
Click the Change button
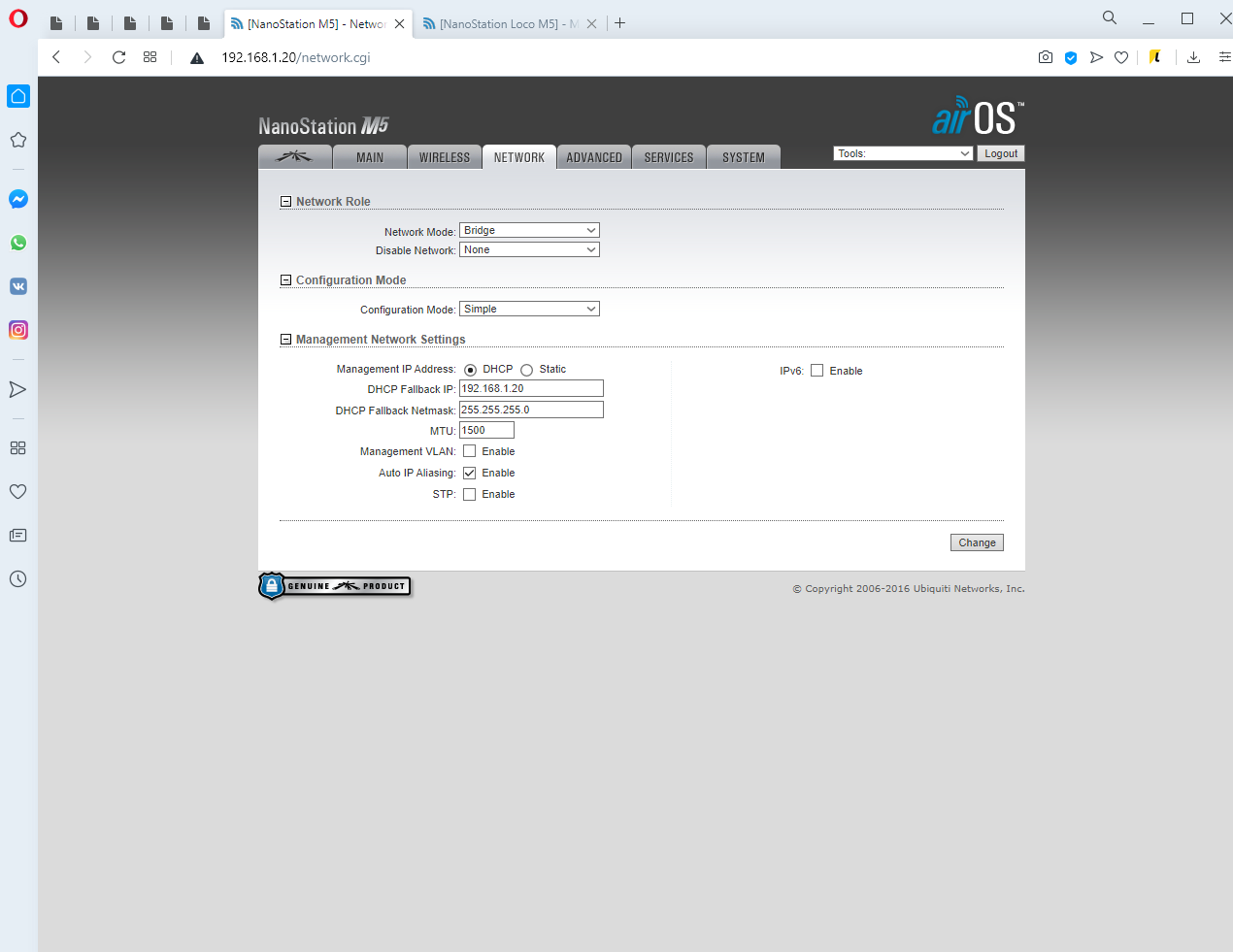click(x=977, y=542)
